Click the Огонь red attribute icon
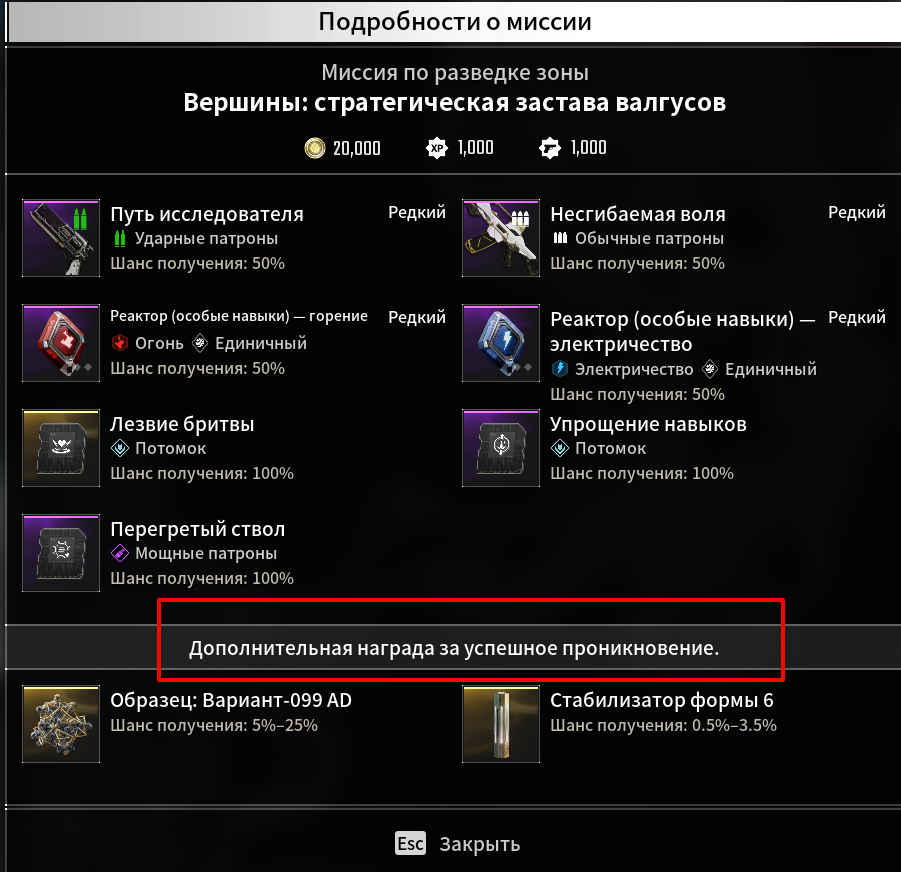The image size is (901, 872). 120,343
